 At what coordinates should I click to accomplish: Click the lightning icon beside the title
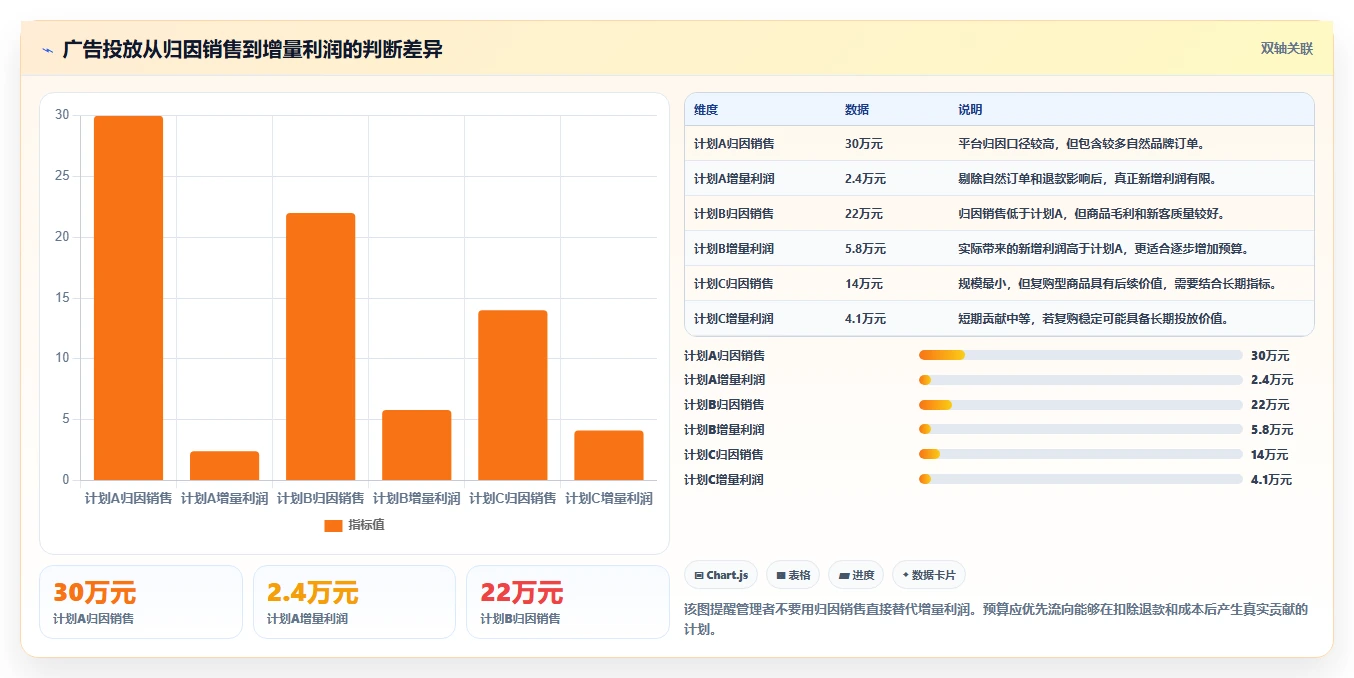click(47, 50)
